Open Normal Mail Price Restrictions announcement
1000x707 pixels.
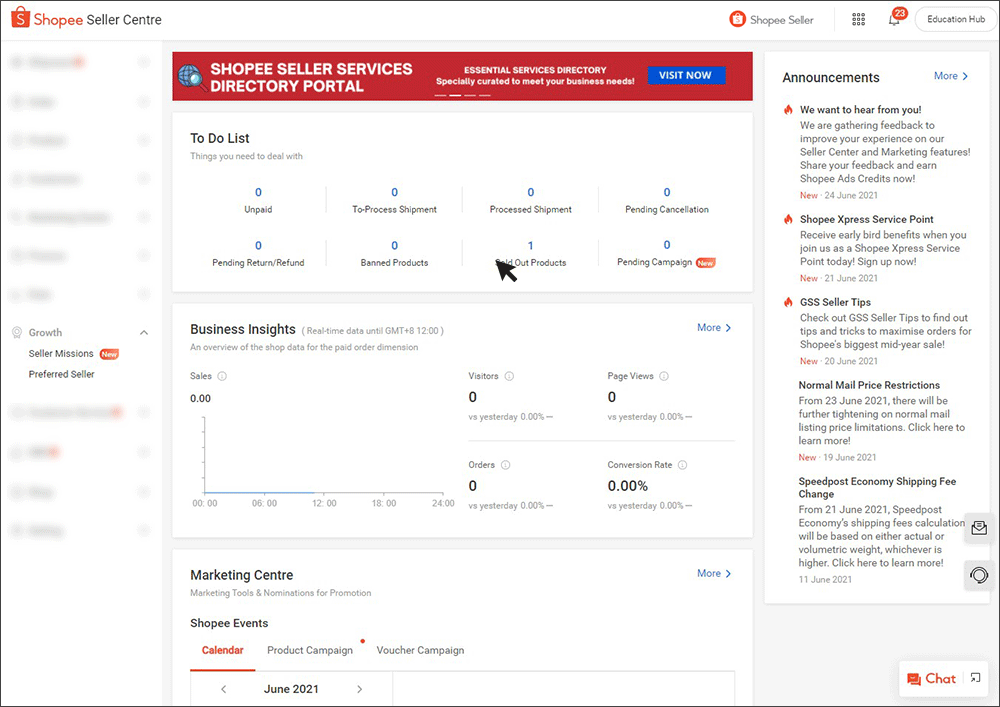point(869,385)
